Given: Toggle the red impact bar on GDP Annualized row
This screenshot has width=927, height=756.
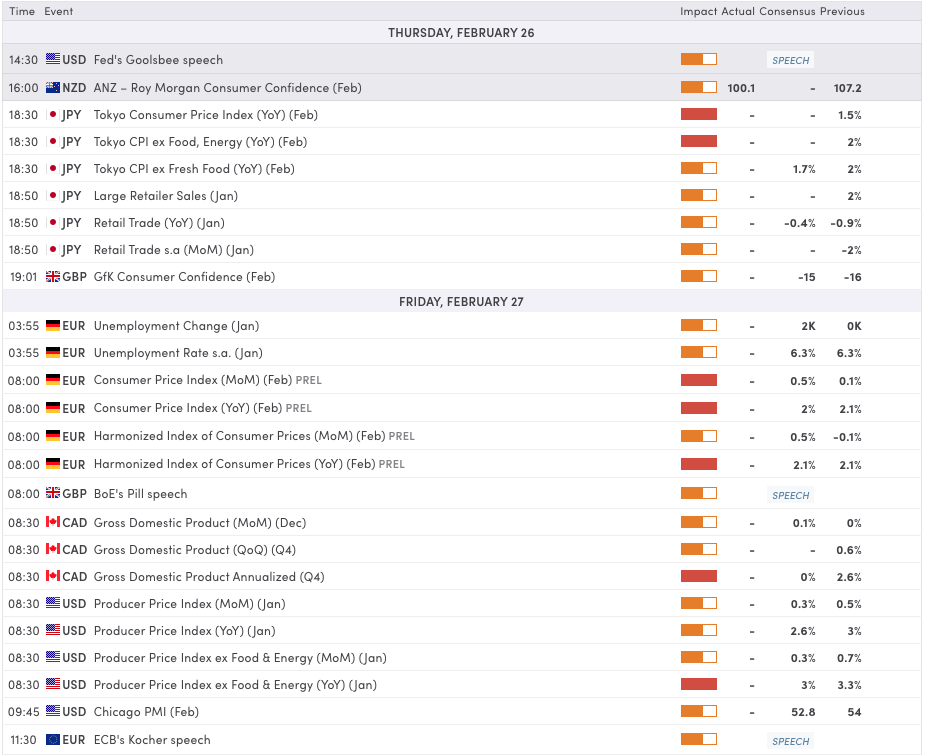Looking at the screenshot, I should pyautogui.click(x=698, y=576).
